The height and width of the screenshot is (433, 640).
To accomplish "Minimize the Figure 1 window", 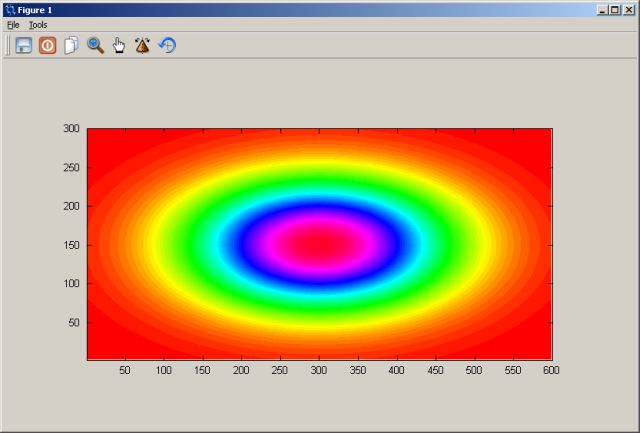I will point(602,10).
